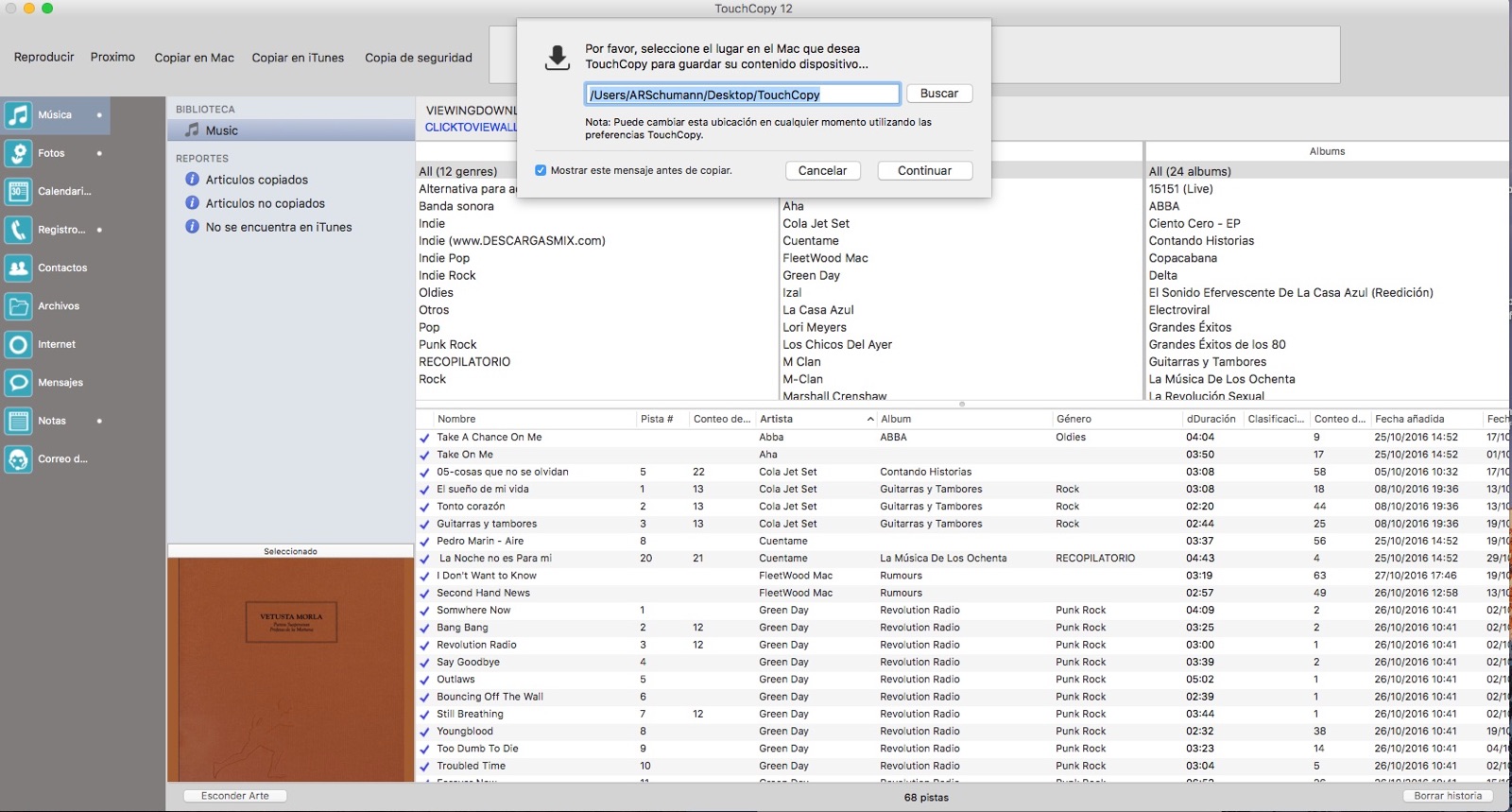Click the Vetusta Morla album artwork
1512x812 pixels.
pos(291,669)
